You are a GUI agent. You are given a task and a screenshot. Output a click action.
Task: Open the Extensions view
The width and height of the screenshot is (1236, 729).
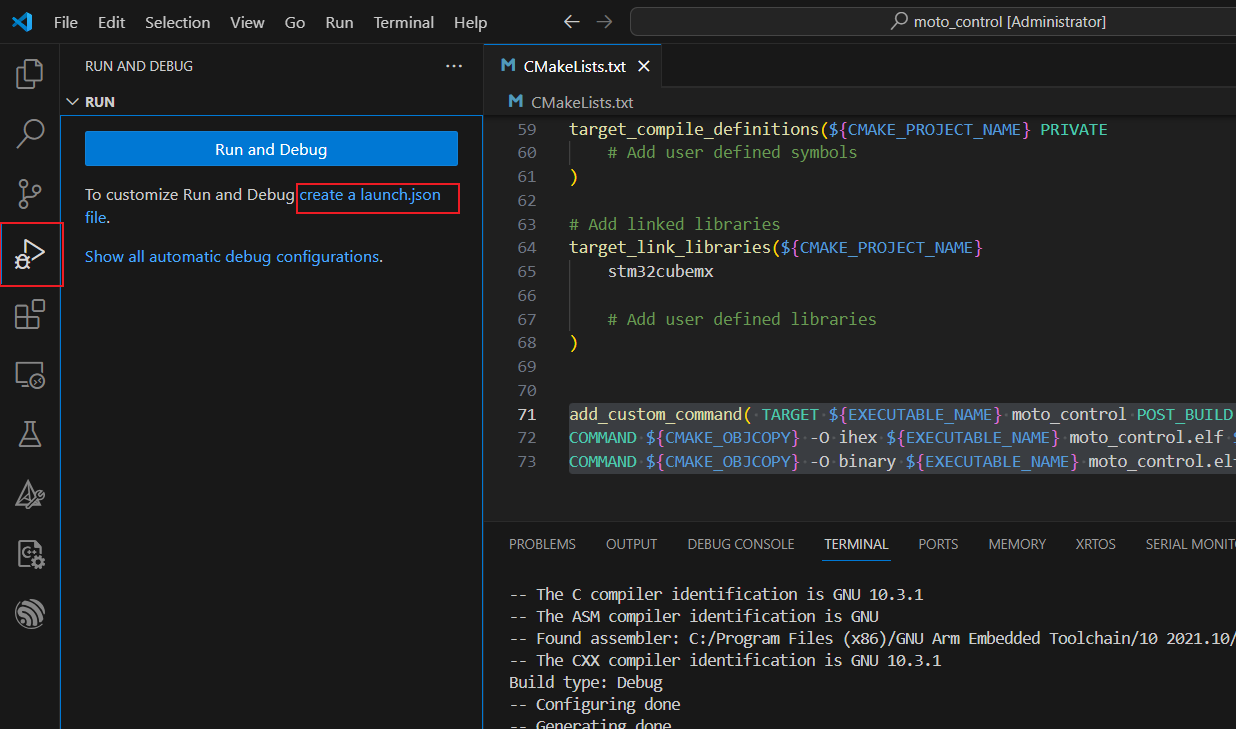pos(29,314)
